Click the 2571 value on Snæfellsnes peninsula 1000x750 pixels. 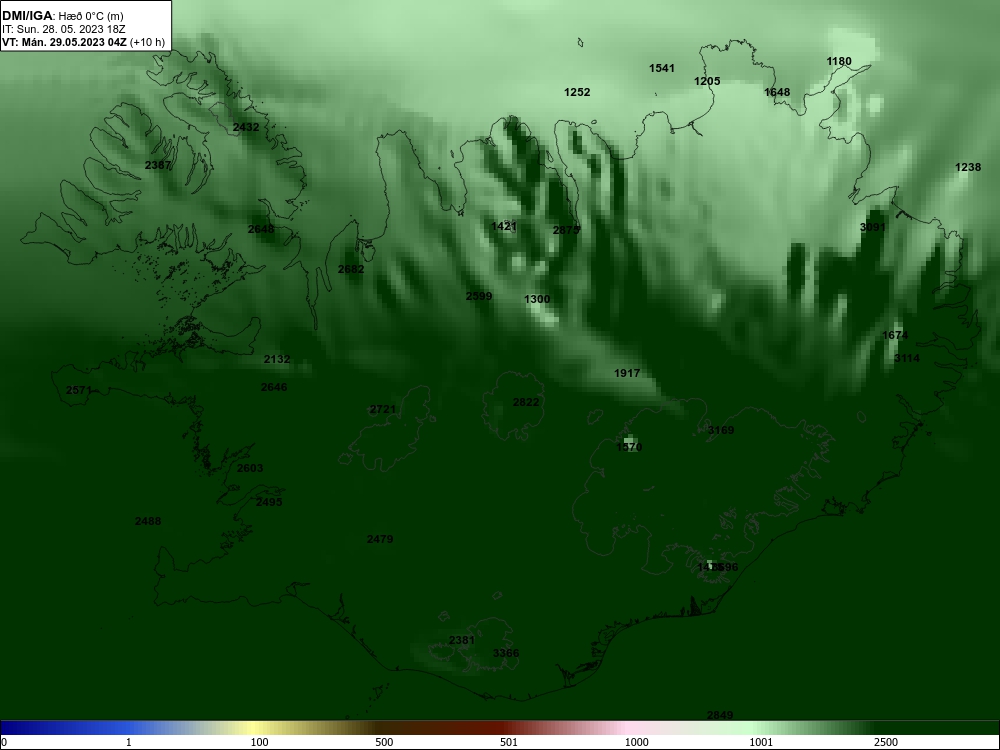[x=79, y=390]
